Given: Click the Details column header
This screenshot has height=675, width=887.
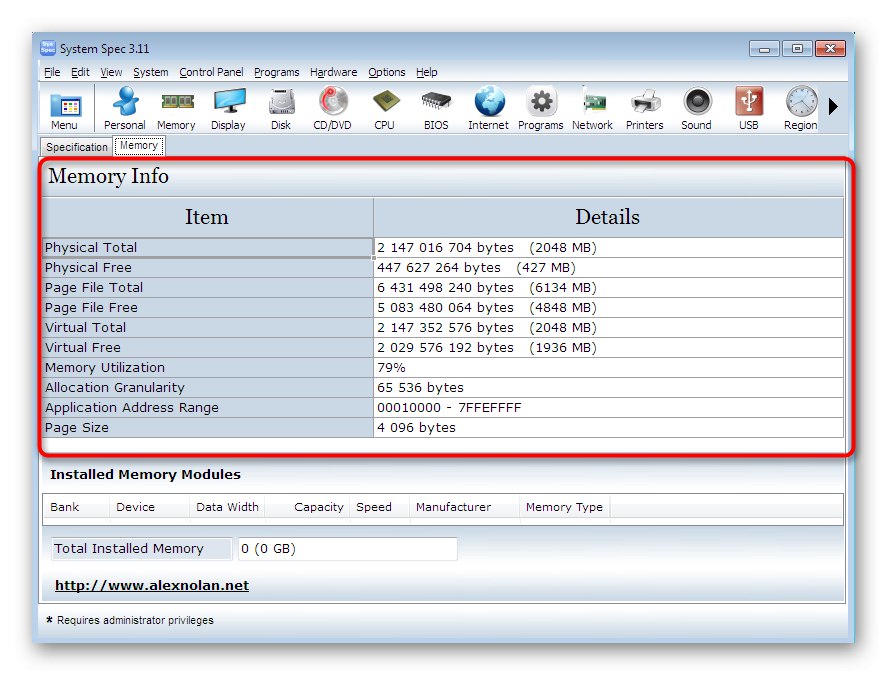Looking at the screenshot, I should pyautogui.click(x=608, y=217).
